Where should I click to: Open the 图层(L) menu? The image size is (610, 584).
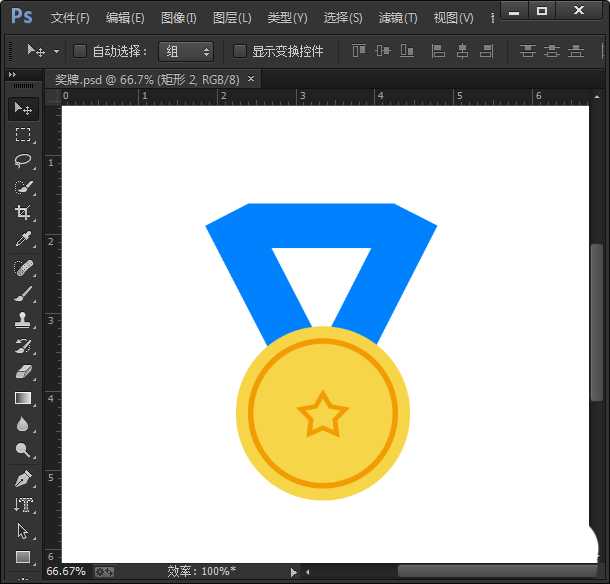(x=232, y=18)
